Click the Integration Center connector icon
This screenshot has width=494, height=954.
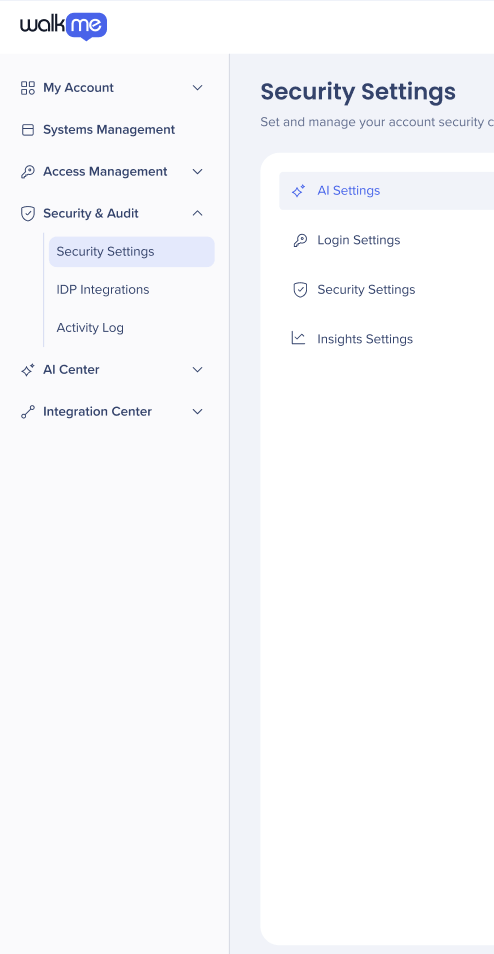[28, 412]
